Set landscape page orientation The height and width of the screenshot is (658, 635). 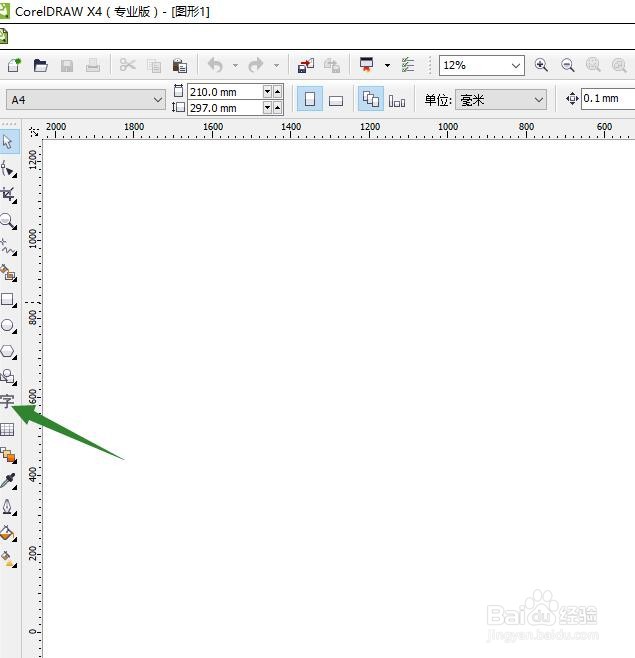click(336, 100)
